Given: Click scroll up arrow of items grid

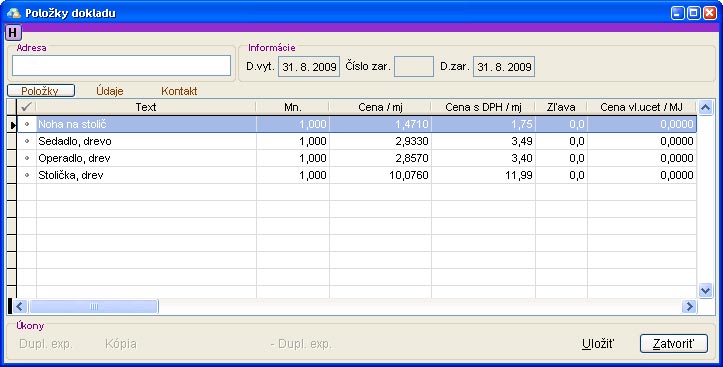Looking at the screenshot, I should [x=705, y=108].
